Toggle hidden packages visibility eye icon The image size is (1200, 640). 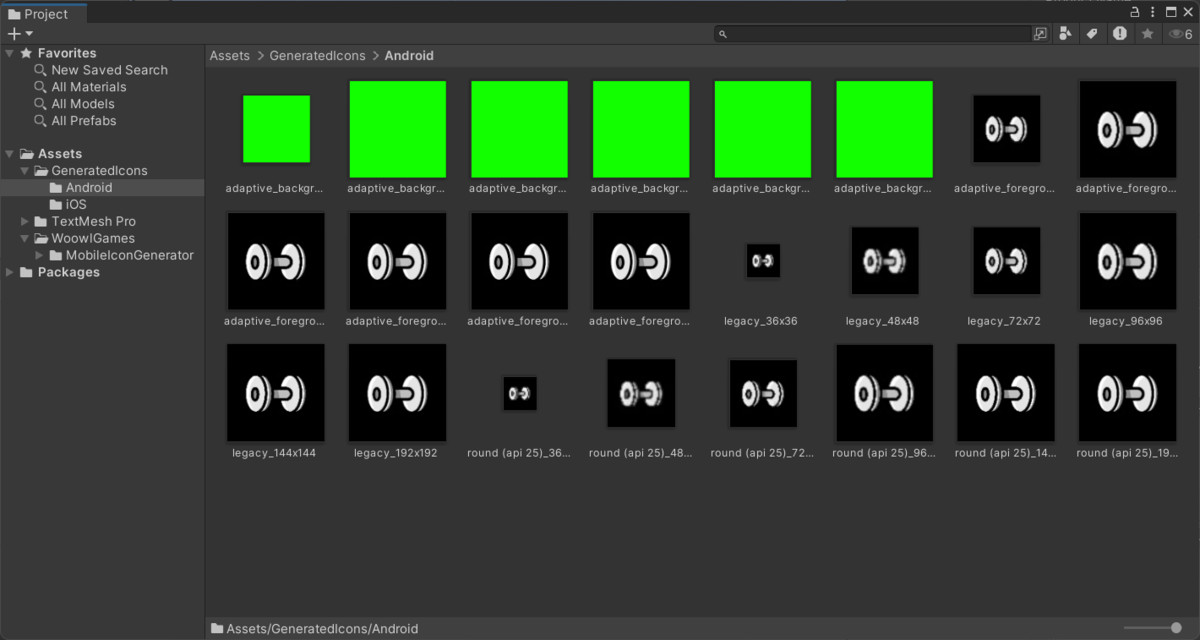(x=1180, y=34)
